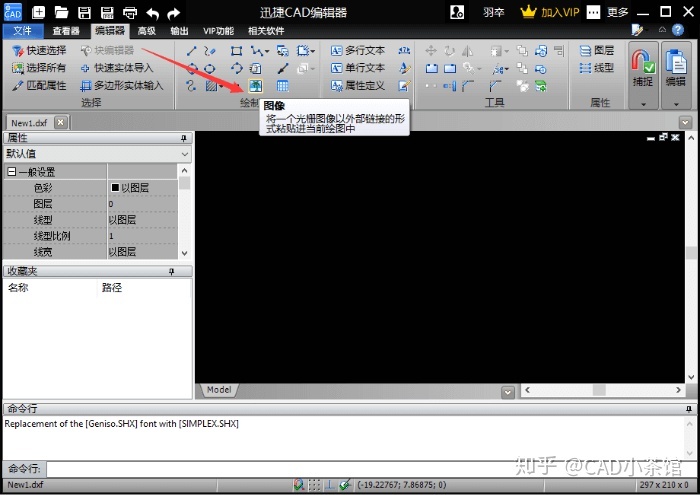Open the Layers (图层) manager
The width and height of the screenshot is (700, 495).
597,50
